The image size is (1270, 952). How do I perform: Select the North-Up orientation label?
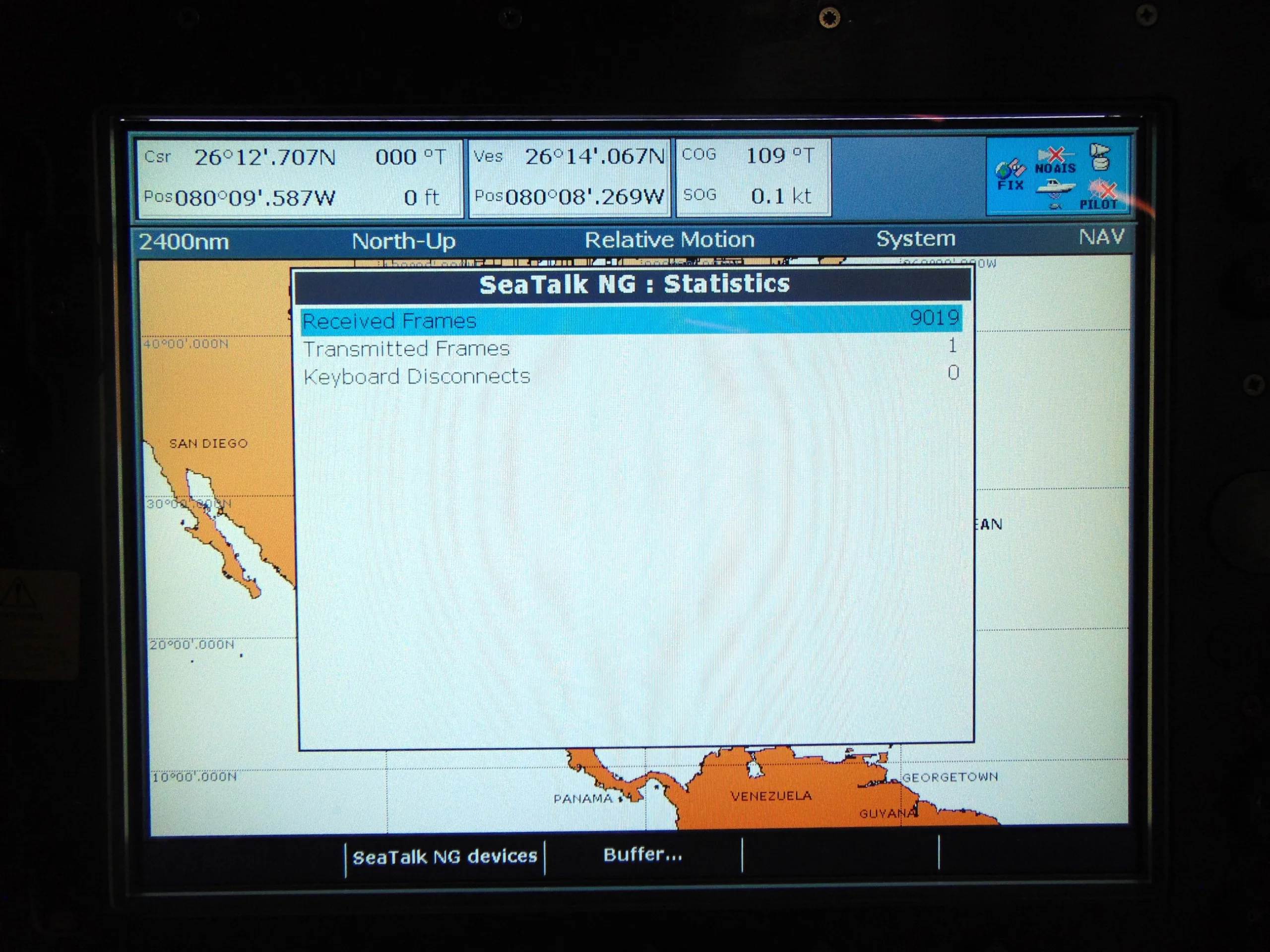click(x=404, y=241)
